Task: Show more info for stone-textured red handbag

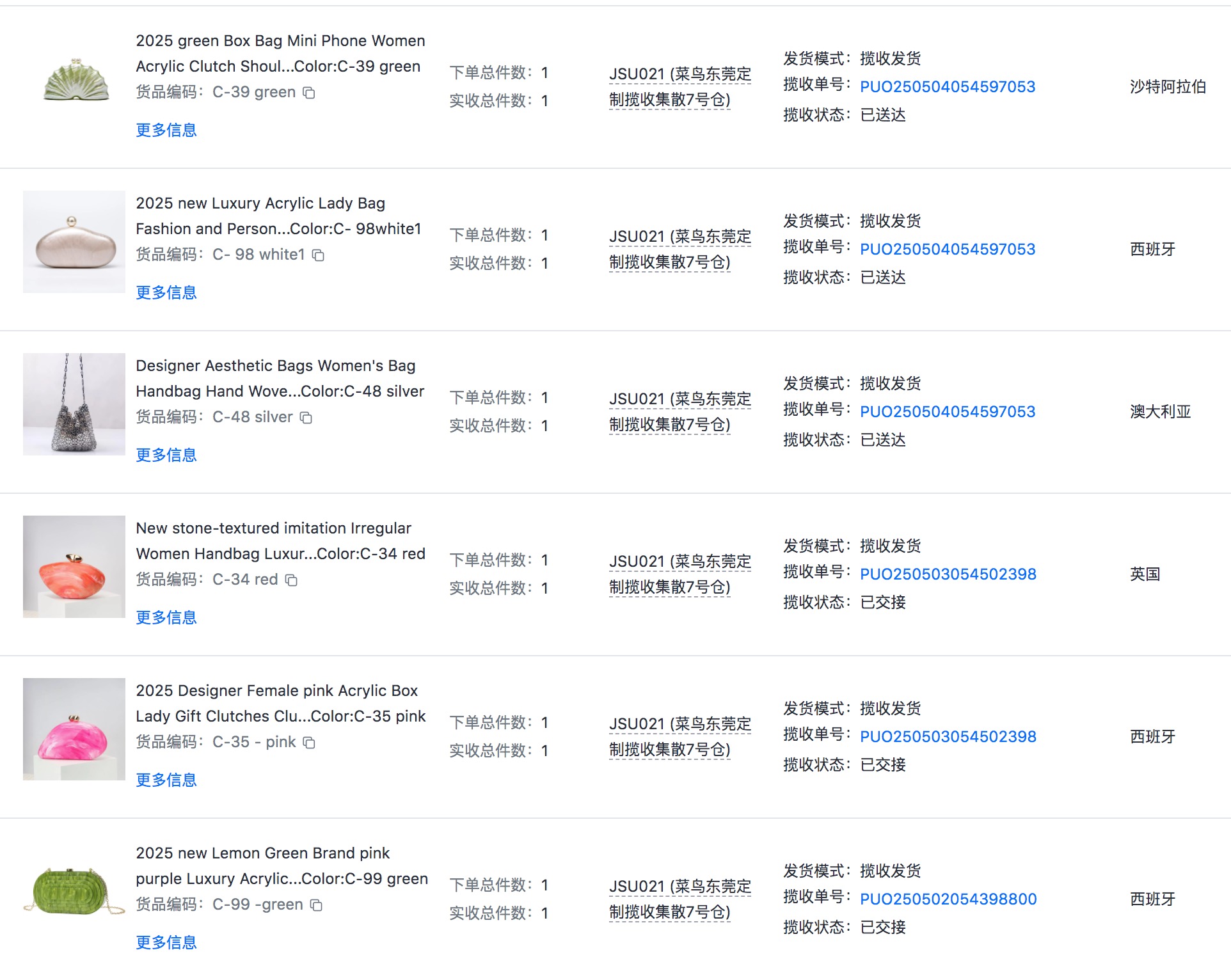Action: pyautogui.click(x=166, y=617)
